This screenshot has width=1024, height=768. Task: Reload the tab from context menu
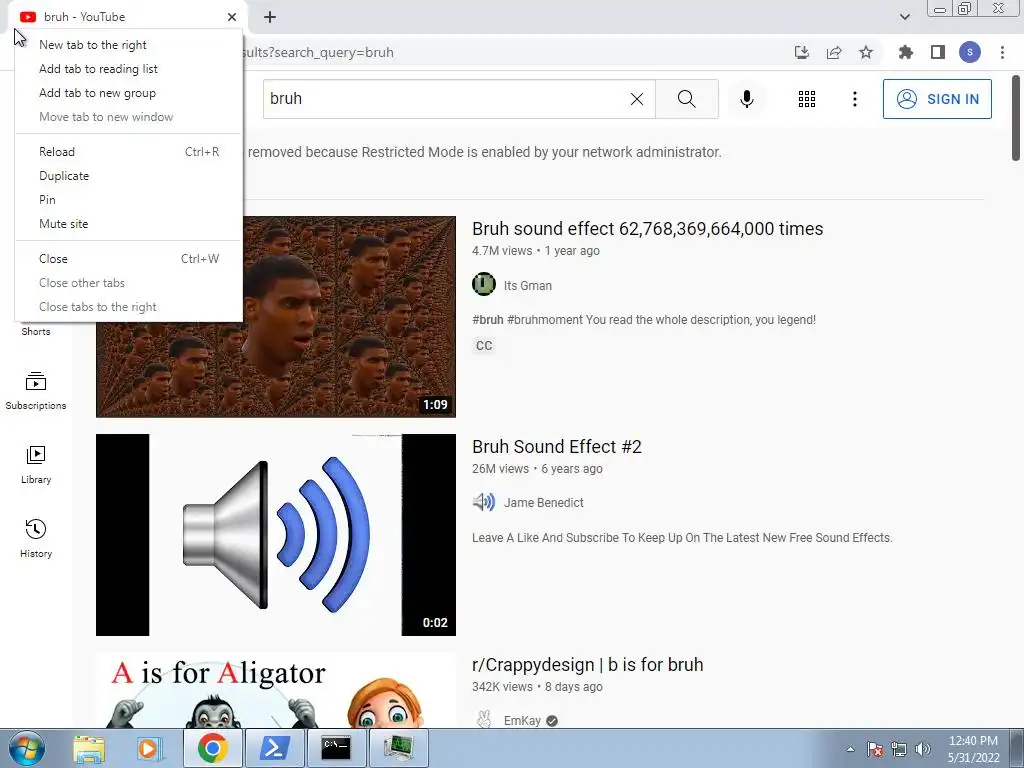click(x=129, y=152)
